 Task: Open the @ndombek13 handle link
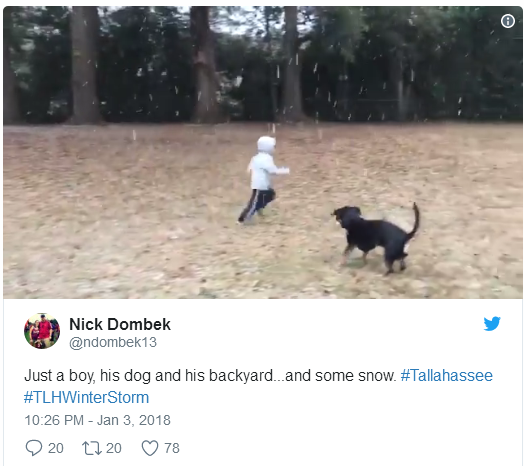click(113, 342)
